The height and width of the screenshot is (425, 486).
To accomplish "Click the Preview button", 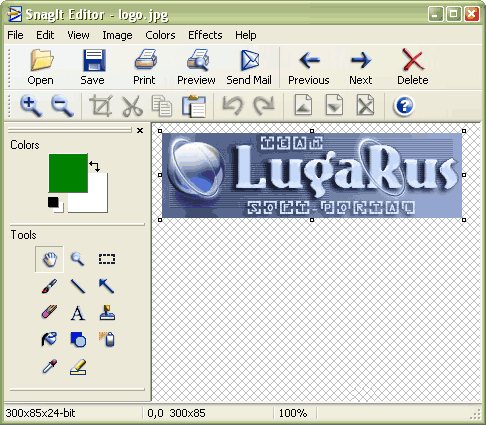I will click(x=196, y=67).
